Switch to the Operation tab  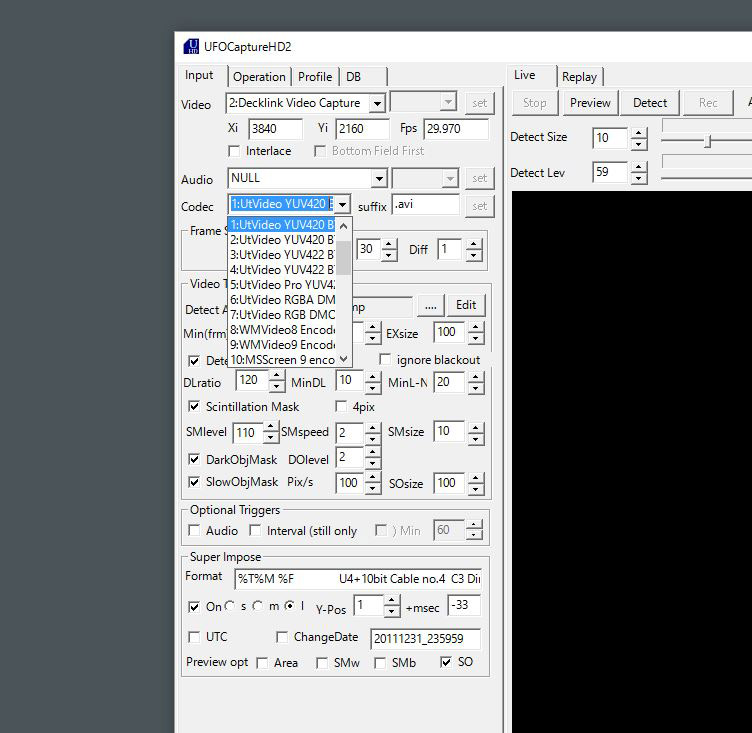point(259,77)
